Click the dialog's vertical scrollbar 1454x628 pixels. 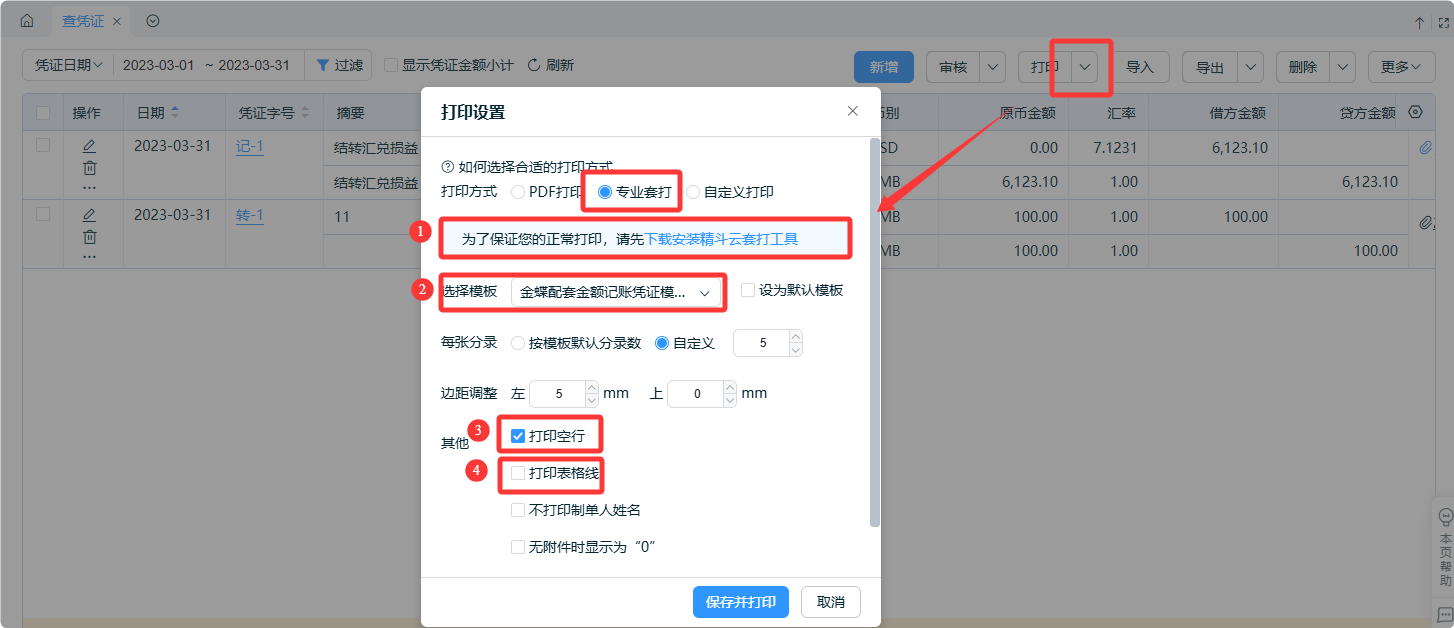[875, 330]
